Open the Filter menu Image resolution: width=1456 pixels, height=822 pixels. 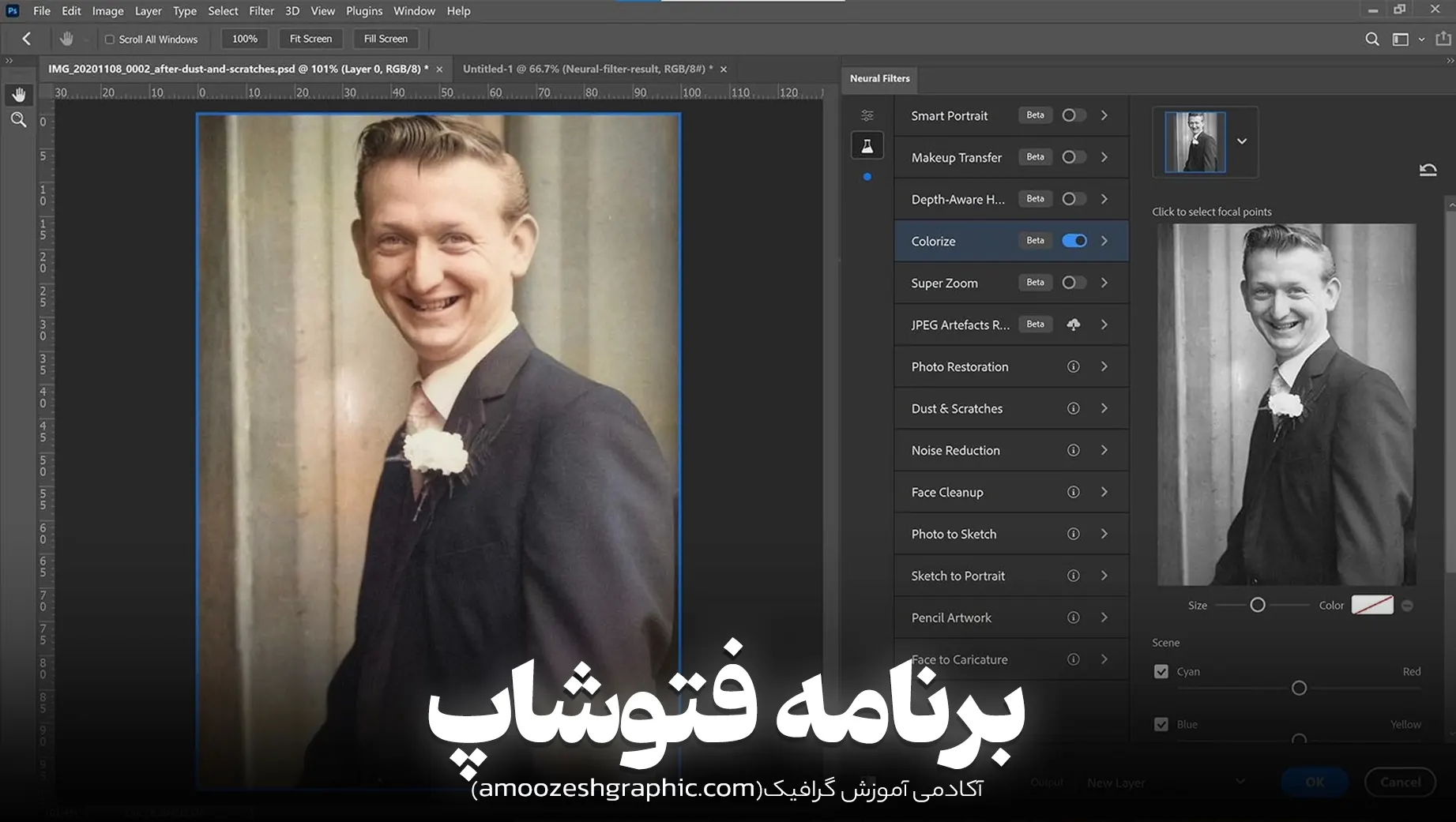pos(261,11)
